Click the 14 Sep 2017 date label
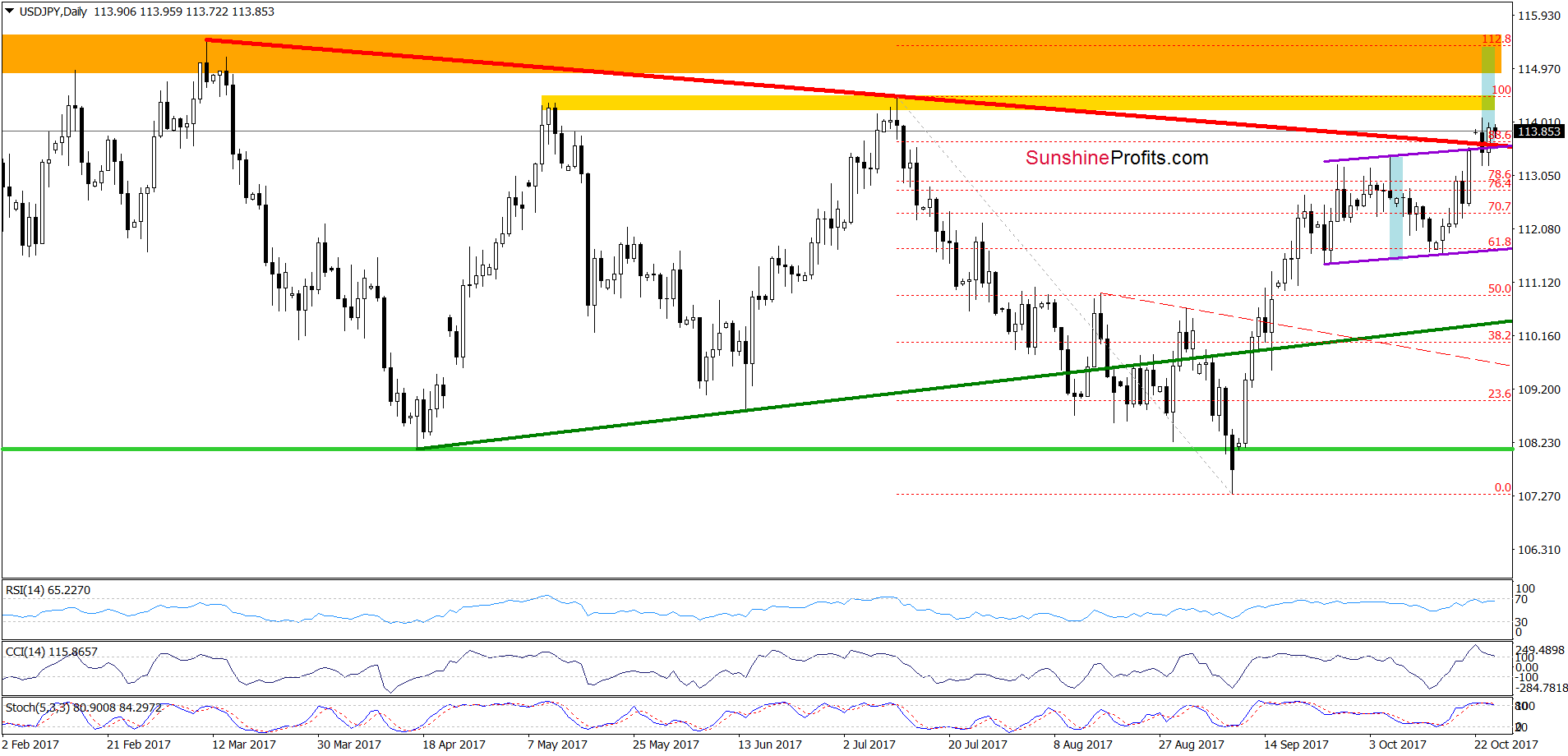The height and width of the screenshot is (756, 1568). tap(1296, 744)
